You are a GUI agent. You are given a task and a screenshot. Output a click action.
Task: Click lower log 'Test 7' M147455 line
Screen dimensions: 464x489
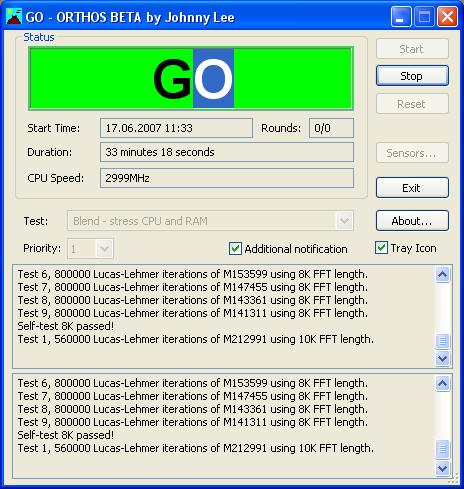coord(193,396)
